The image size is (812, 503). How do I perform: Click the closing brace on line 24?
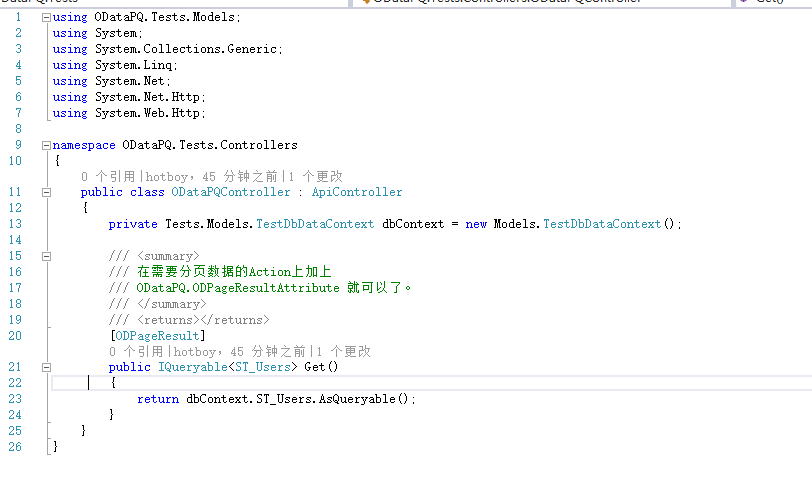click(x=111, y=414)
